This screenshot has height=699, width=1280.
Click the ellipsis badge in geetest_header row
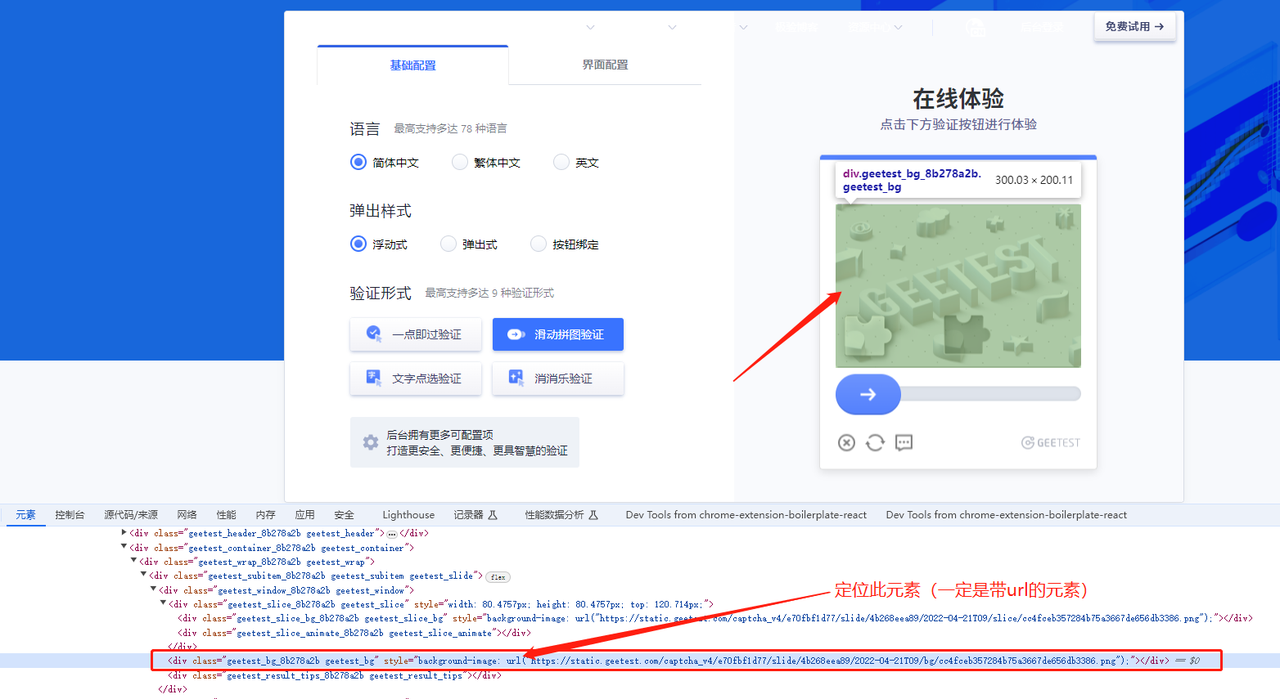coord(392,533)
